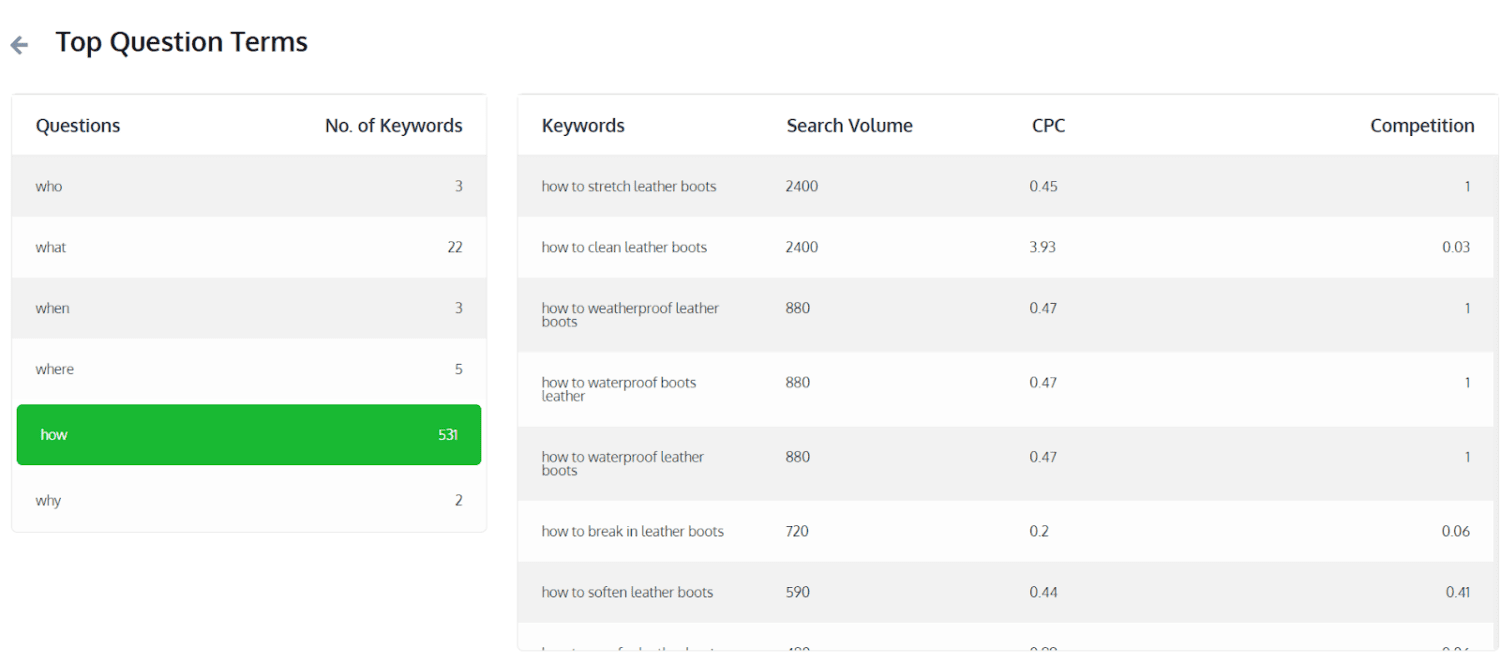This screenshot has height=663, width=1500.
Task: Click the back arrow icon
Action: [19, 45]
